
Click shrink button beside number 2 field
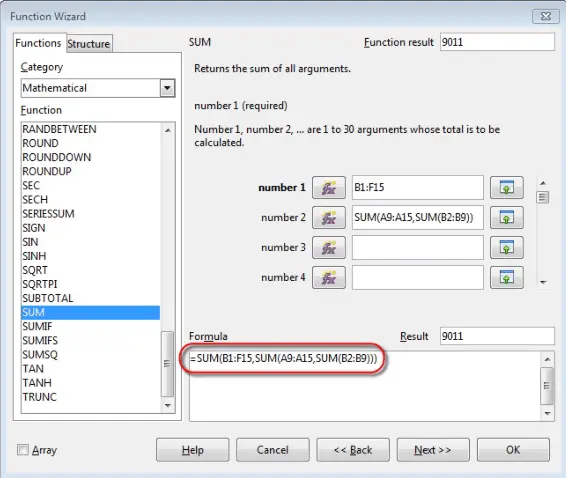pyautogui.click(x=506, y=218)
